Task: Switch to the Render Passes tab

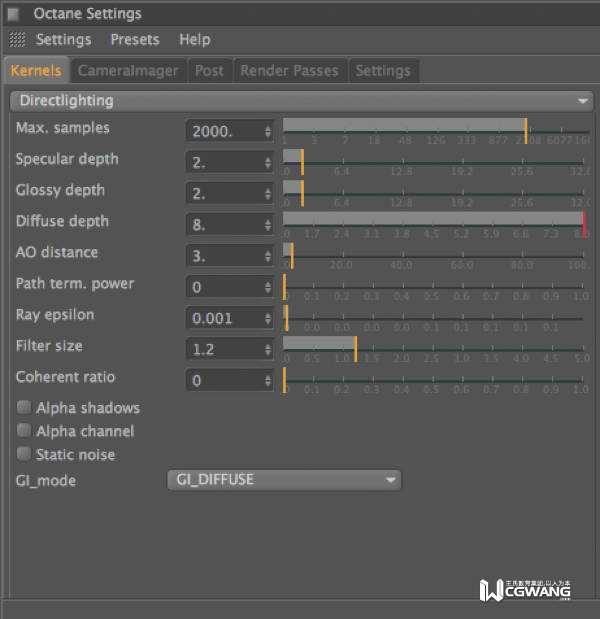Action: [x=289, y=71]
